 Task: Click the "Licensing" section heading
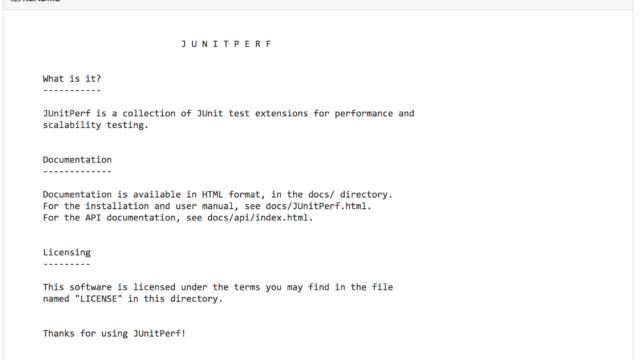[67, 253]
